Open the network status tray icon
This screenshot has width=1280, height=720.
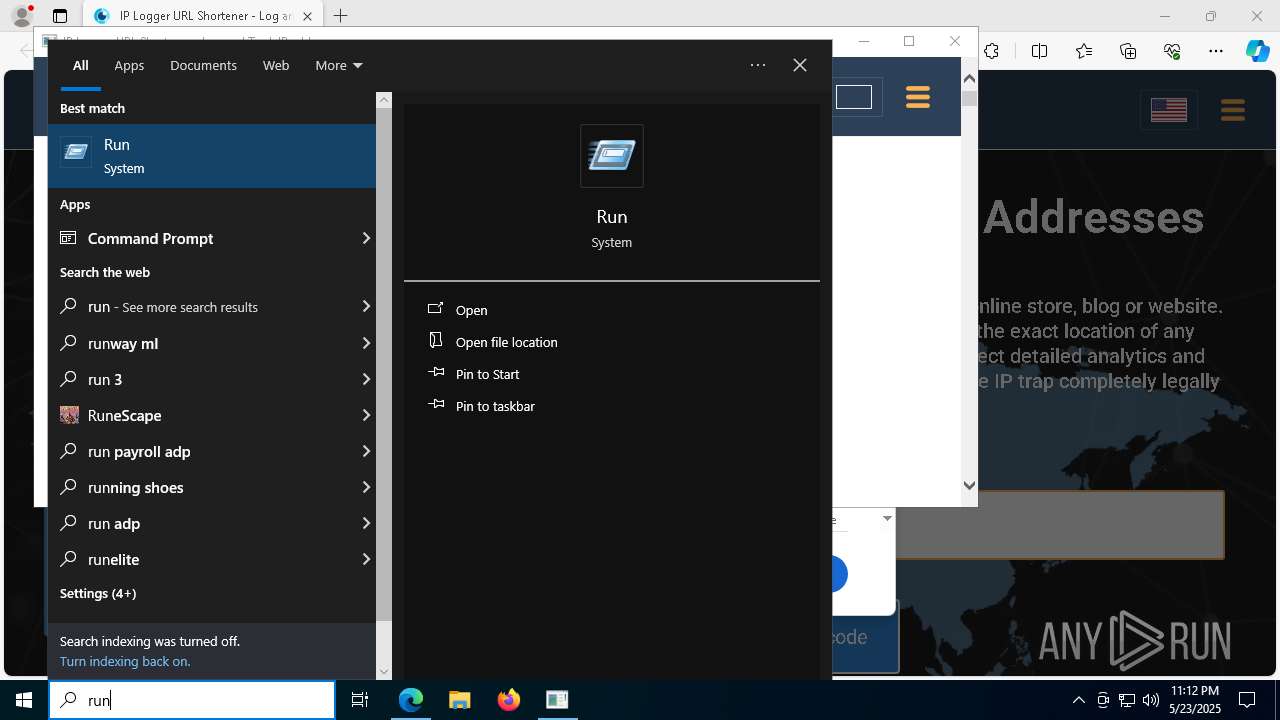(x=1127, y=700)
